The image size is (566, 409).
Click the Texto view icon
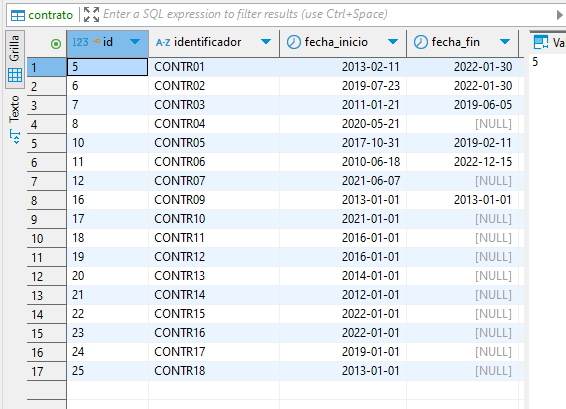pos(15,137)
